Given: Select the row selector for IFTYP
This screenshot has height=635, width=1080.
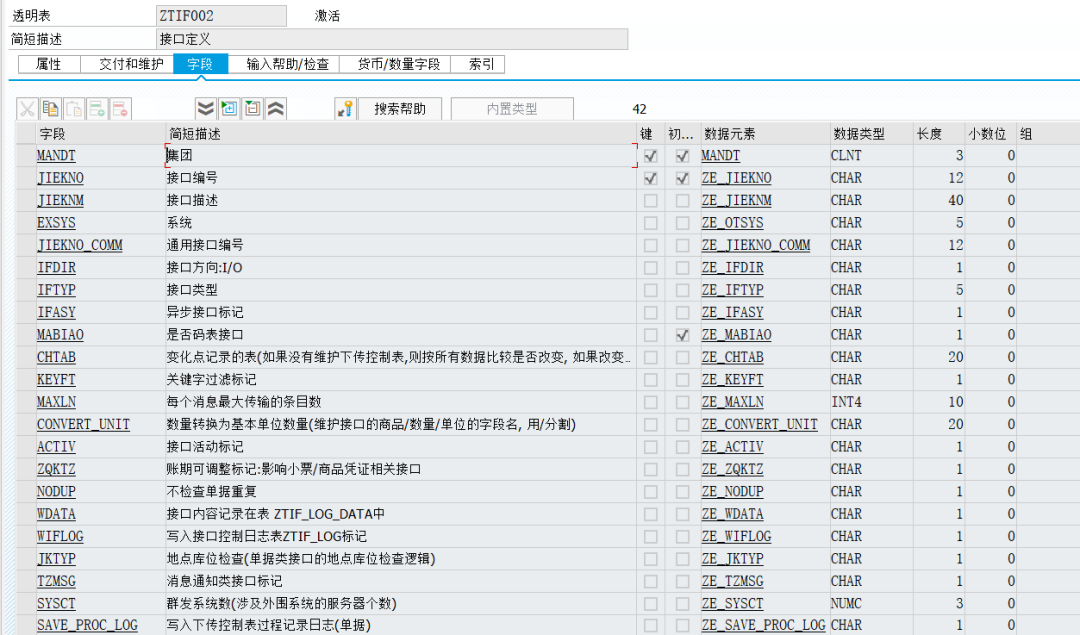Looking at the screenshot, I should coord(26,290).
